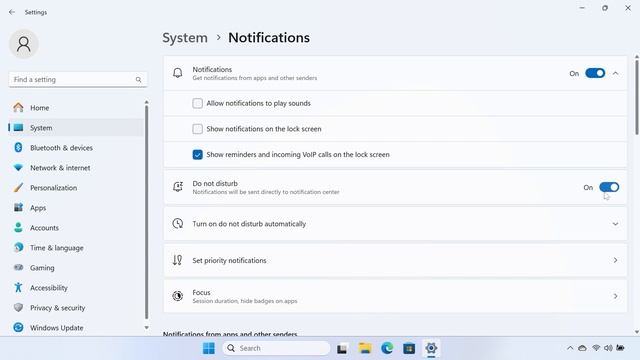Click the OneDrive cloud tray icon
This screenshot has height=360, width=640.
click(x=582, y=348)
